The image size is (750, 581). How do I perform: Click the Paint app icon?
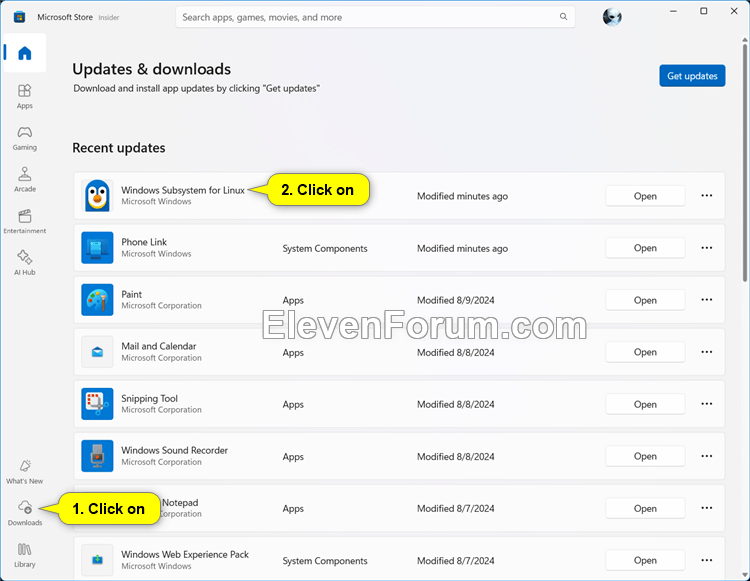(x=97, y=300)
